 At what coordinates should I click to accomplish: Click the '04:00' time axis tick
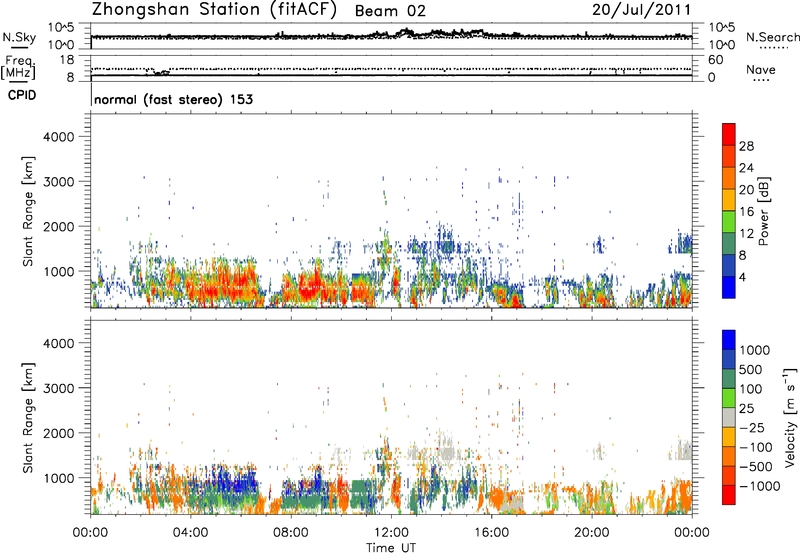pos(190,533)
